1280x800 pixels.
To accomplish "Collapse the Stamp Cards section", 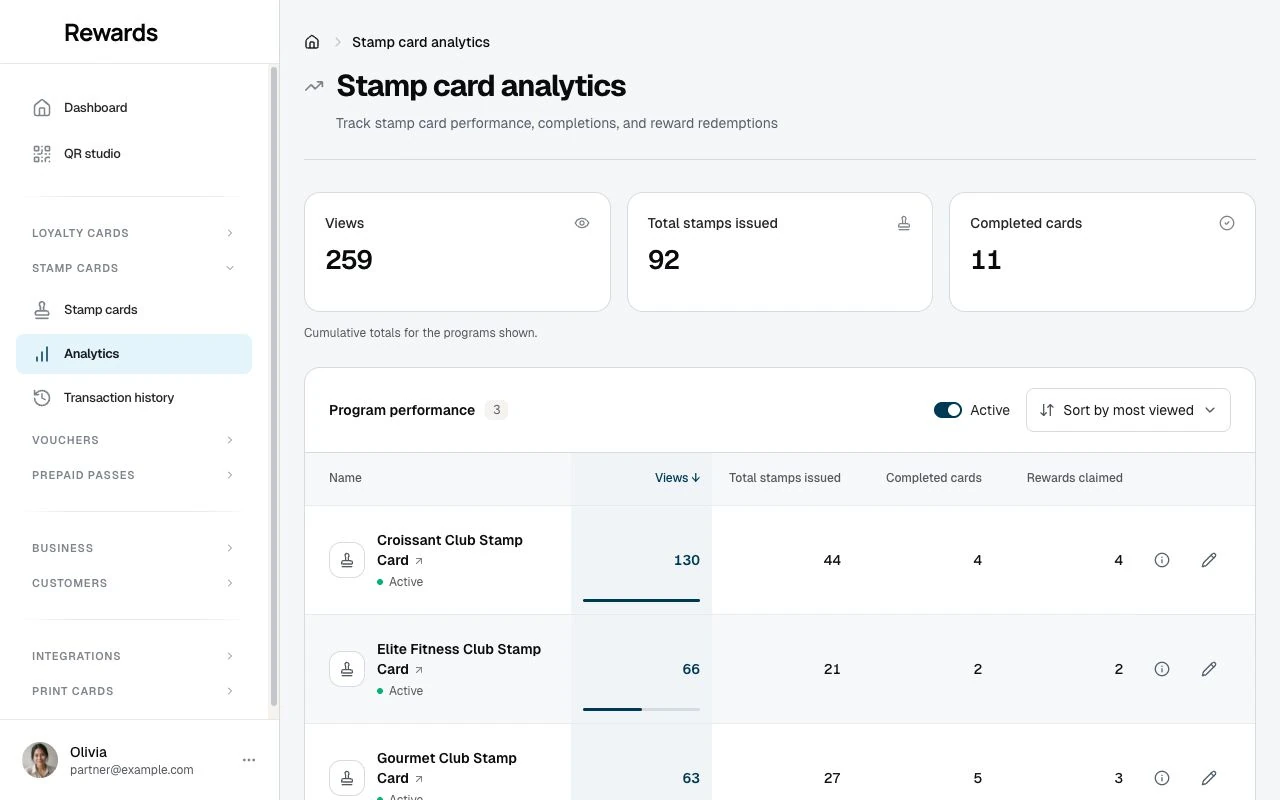I will (134, 268).
